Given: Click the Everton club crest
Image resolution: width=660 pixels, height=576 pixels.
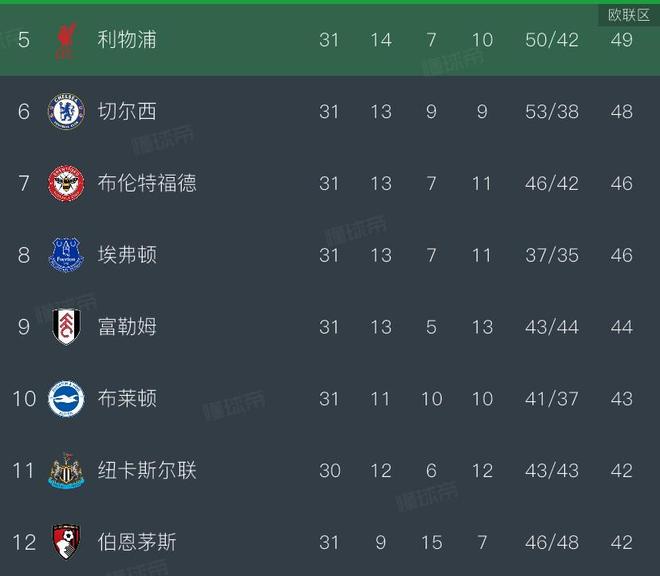Looking at the screenshot, I should [67, 256].
